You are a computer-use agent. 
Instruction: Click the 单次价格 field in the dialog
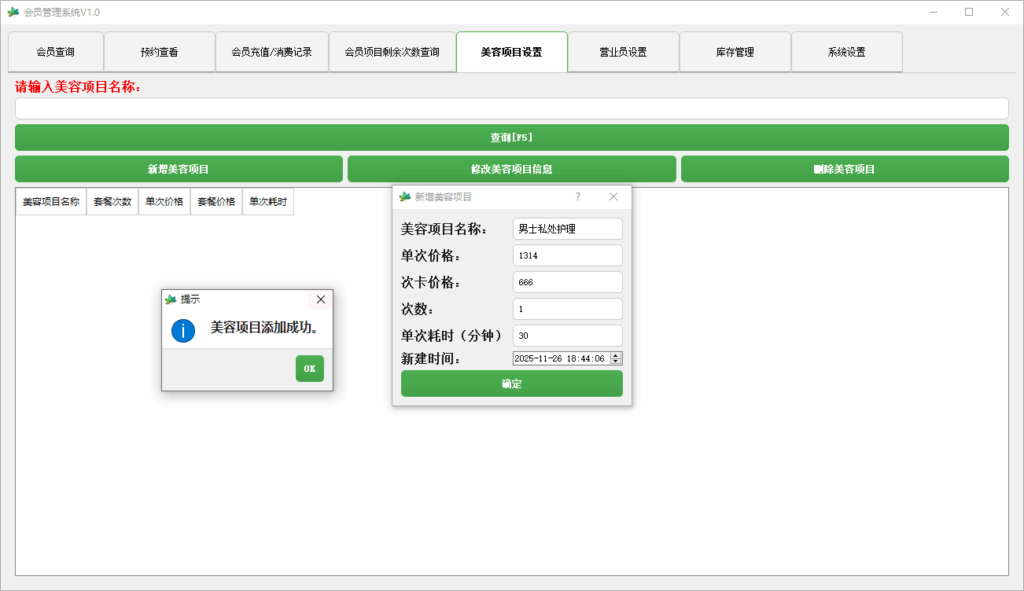[x=567, y=255]
